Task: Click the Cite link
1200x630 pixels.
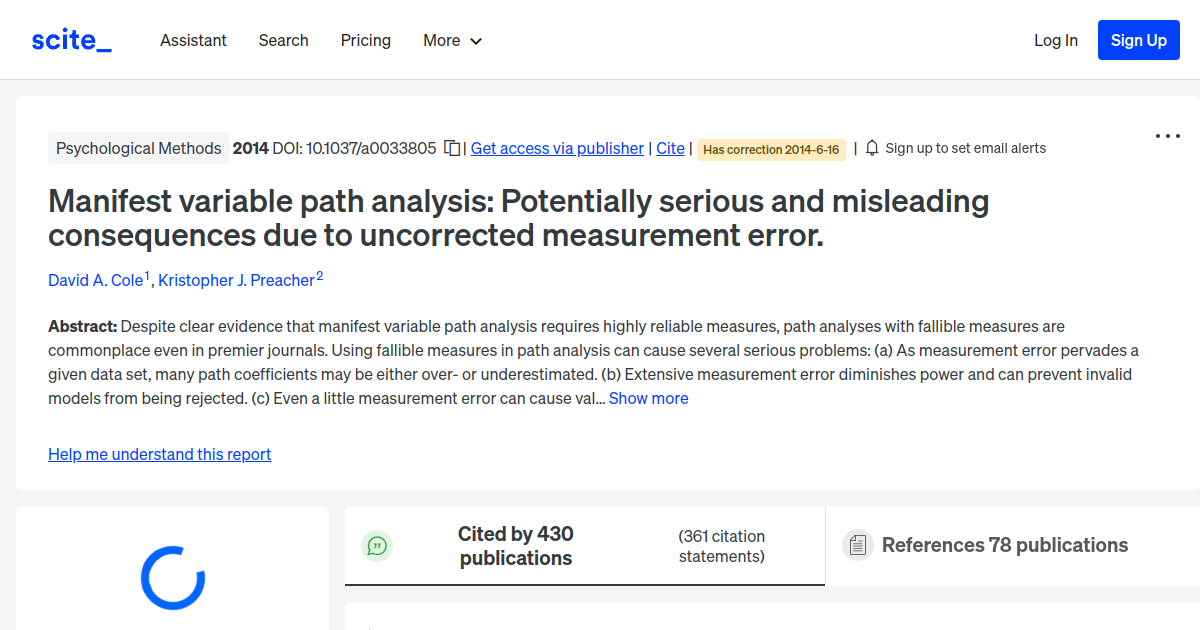Action: [x=670, y=148]
